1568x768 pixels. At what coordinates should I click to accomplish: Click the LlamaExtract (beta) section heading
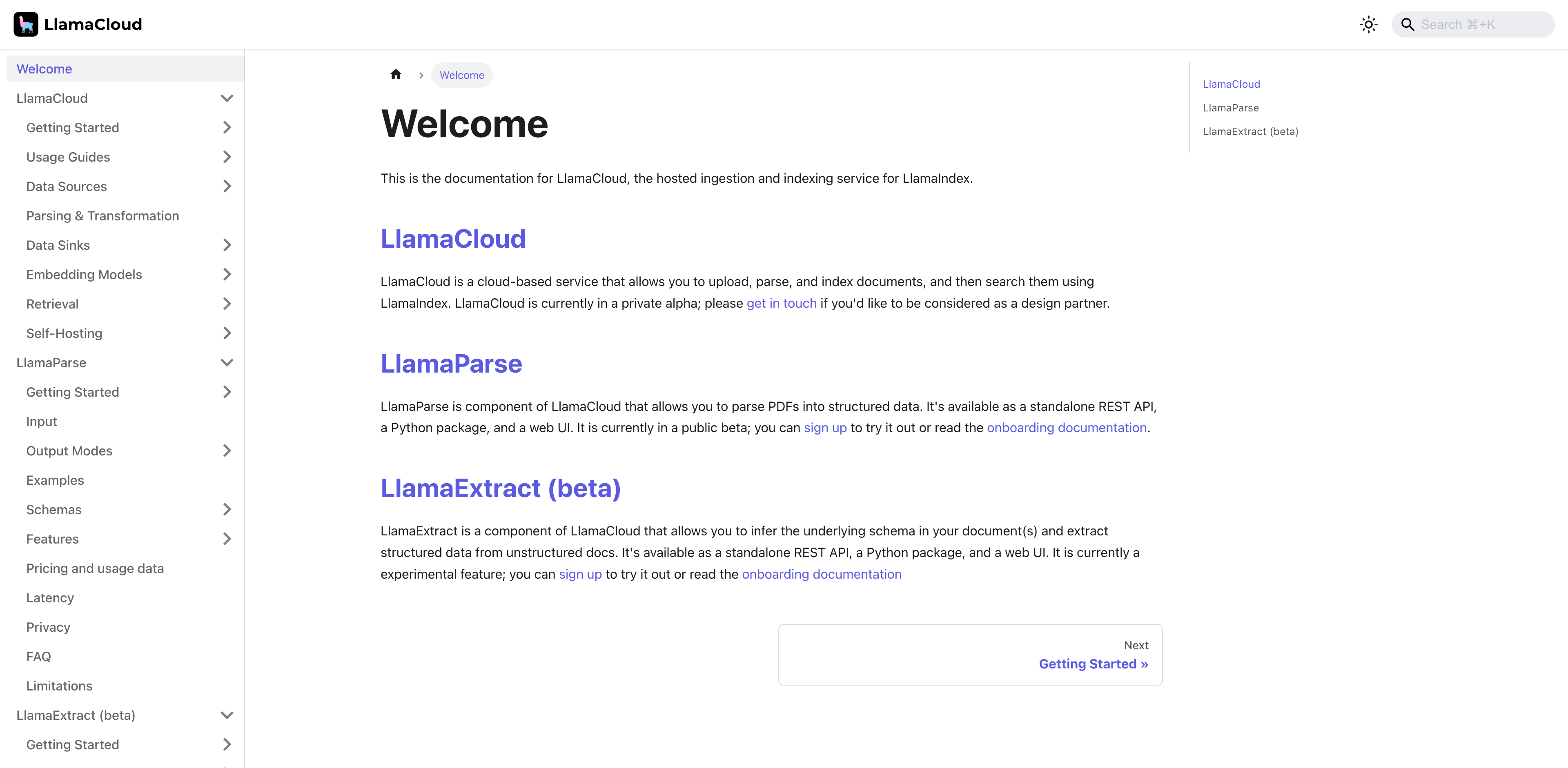click(500, 488)
